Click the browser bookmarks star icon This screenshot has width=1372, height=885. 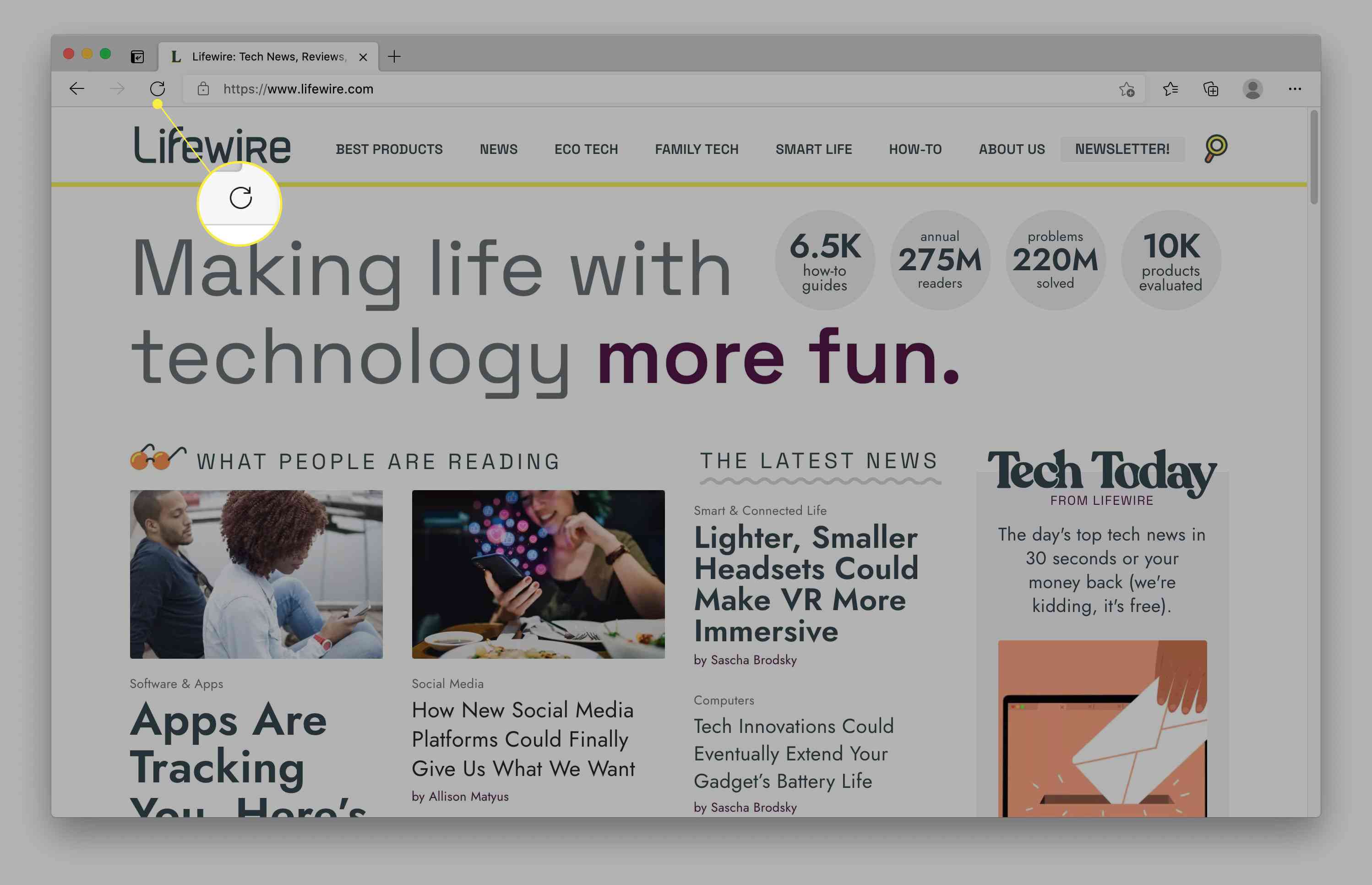click(x=1127, y=89)
